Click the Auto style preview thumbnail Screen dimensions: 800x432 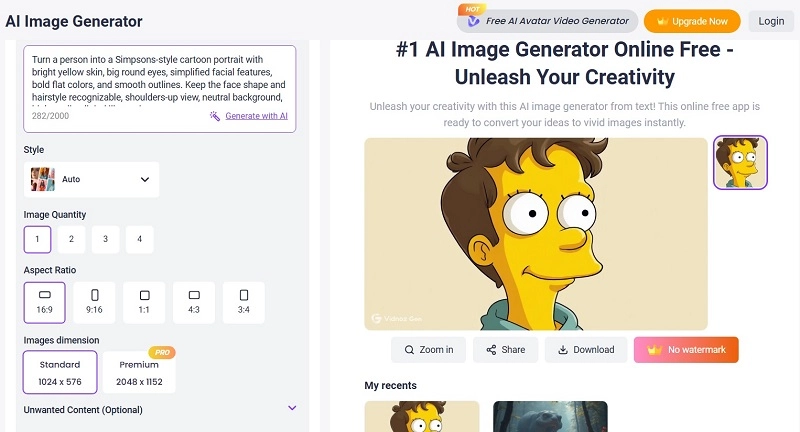pyautogui.click(x=43, y=180)
